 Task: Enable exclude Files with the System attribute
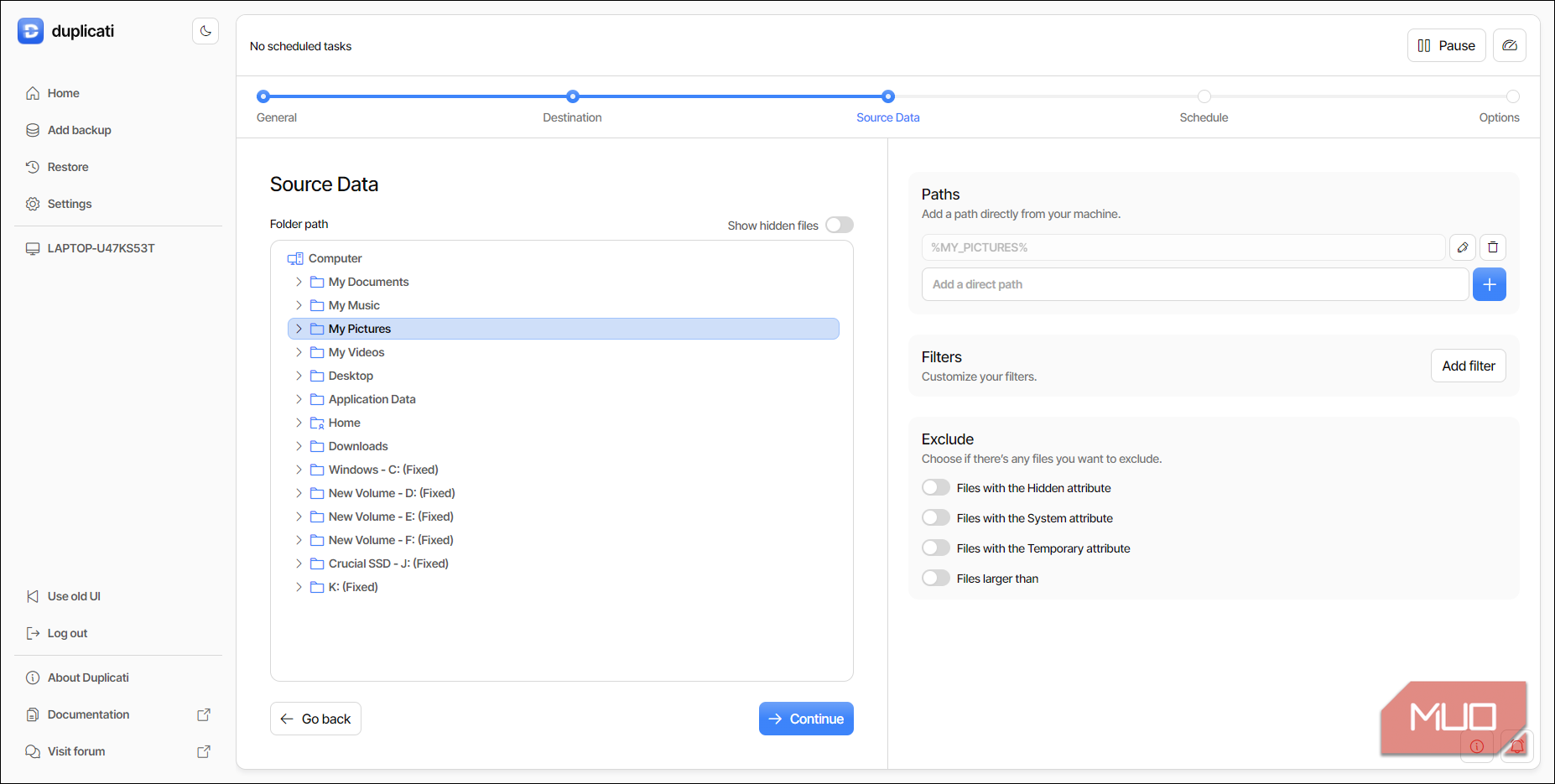pyautogui.click(x=936, y=517)
